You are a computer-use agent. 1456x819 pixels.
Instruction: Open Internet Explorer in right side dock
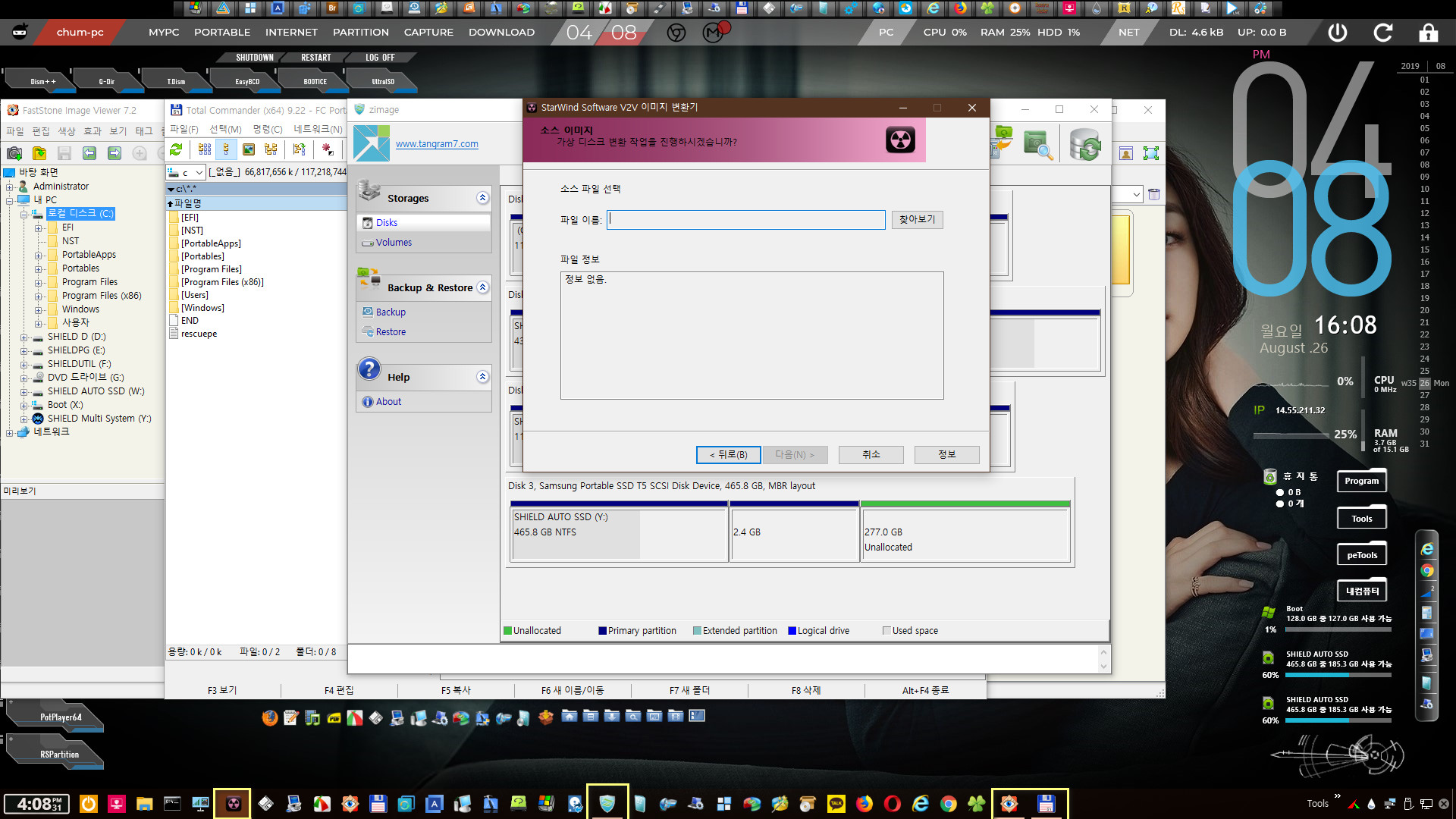pos(1426,549)
